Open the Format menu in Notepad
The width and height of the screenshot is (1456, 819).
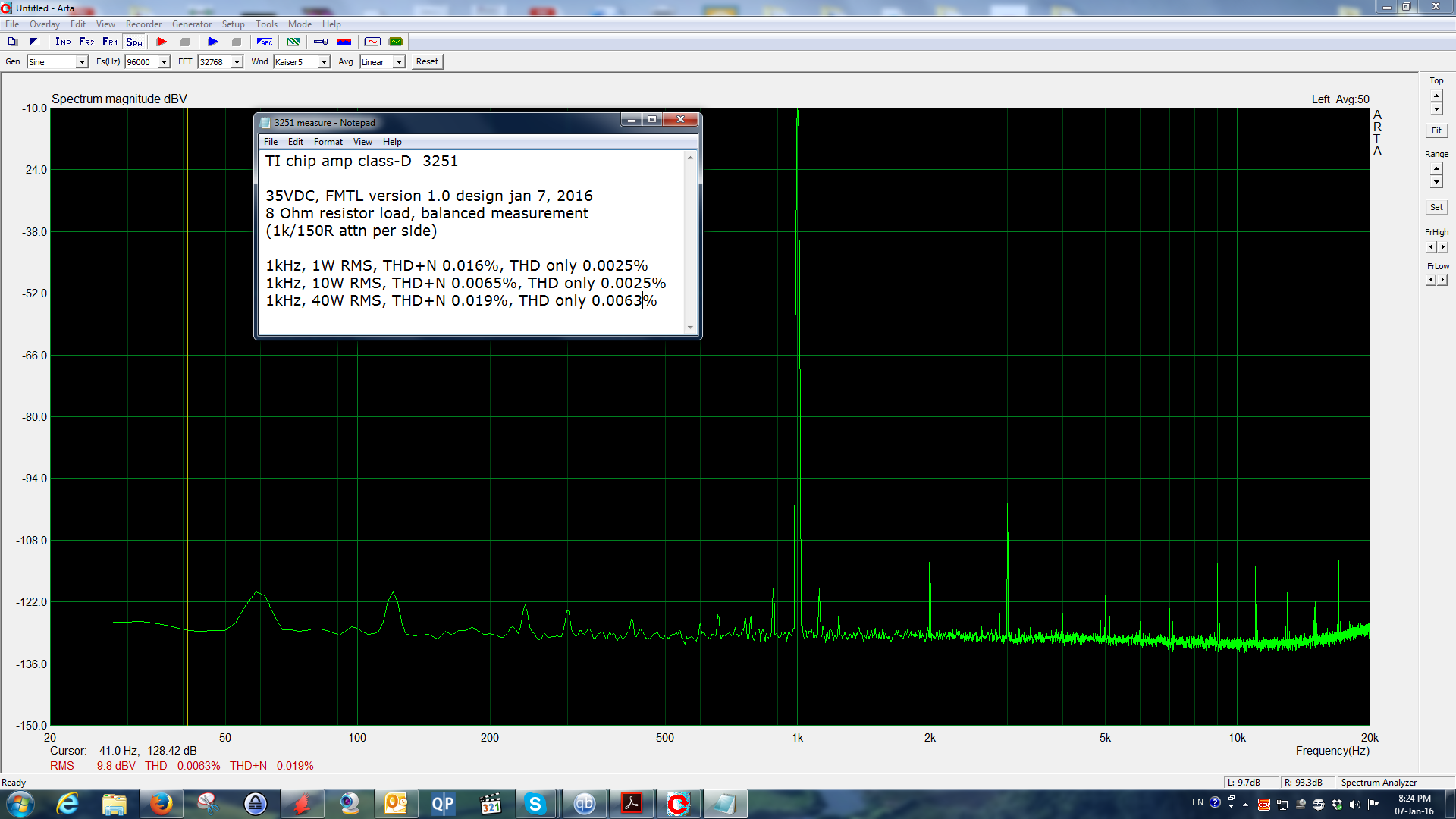[328, 142]
